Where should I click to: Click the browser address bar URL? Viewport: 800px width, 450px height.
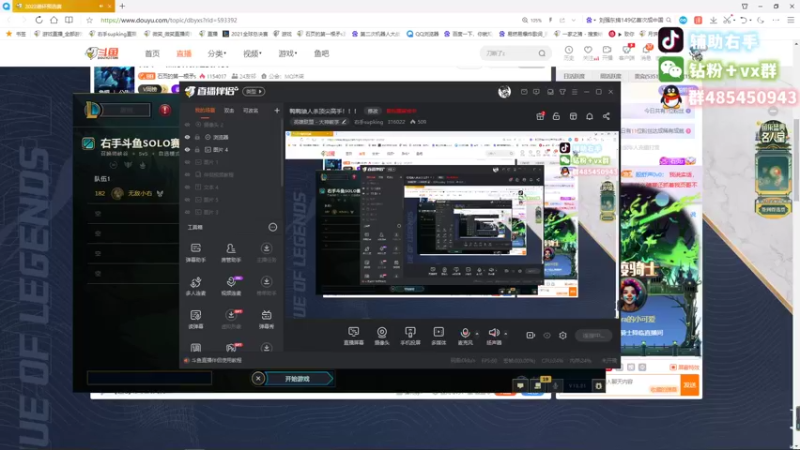tap(169, 20)
